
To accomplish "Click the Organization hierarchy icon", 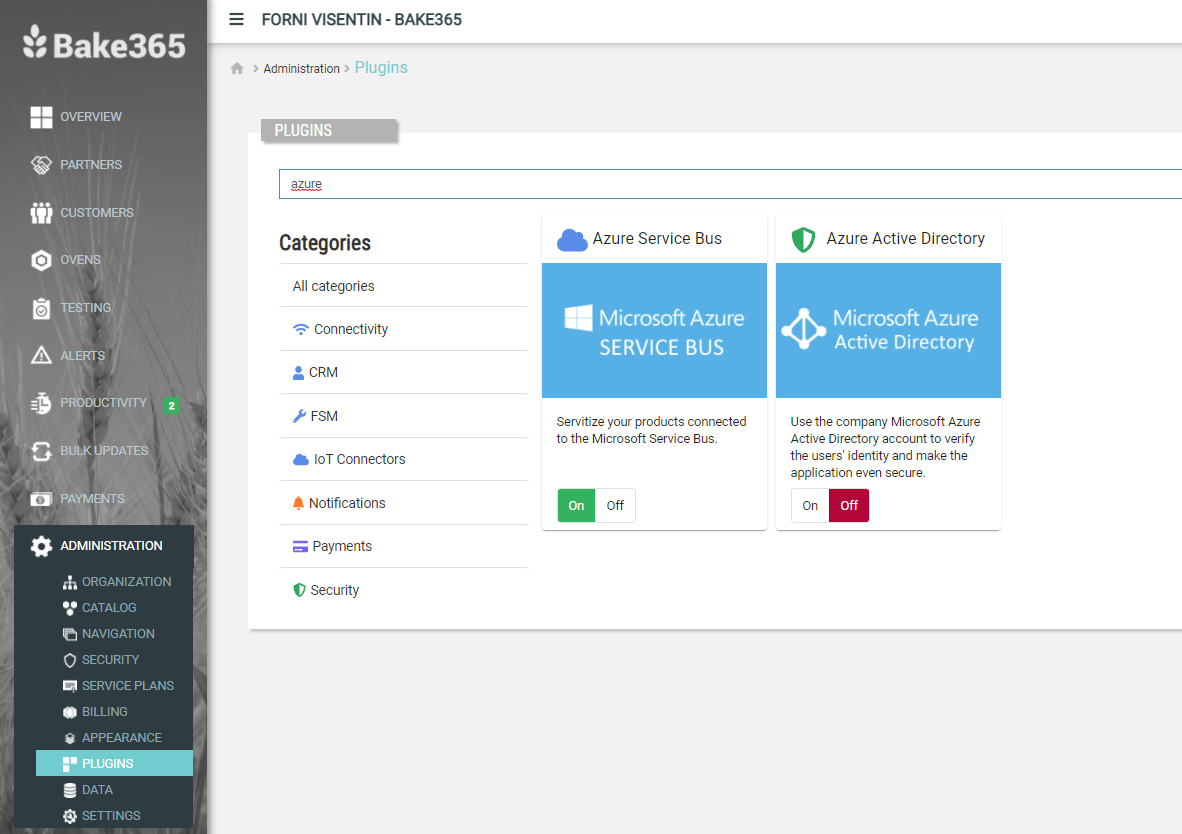I will click(70, 582).
